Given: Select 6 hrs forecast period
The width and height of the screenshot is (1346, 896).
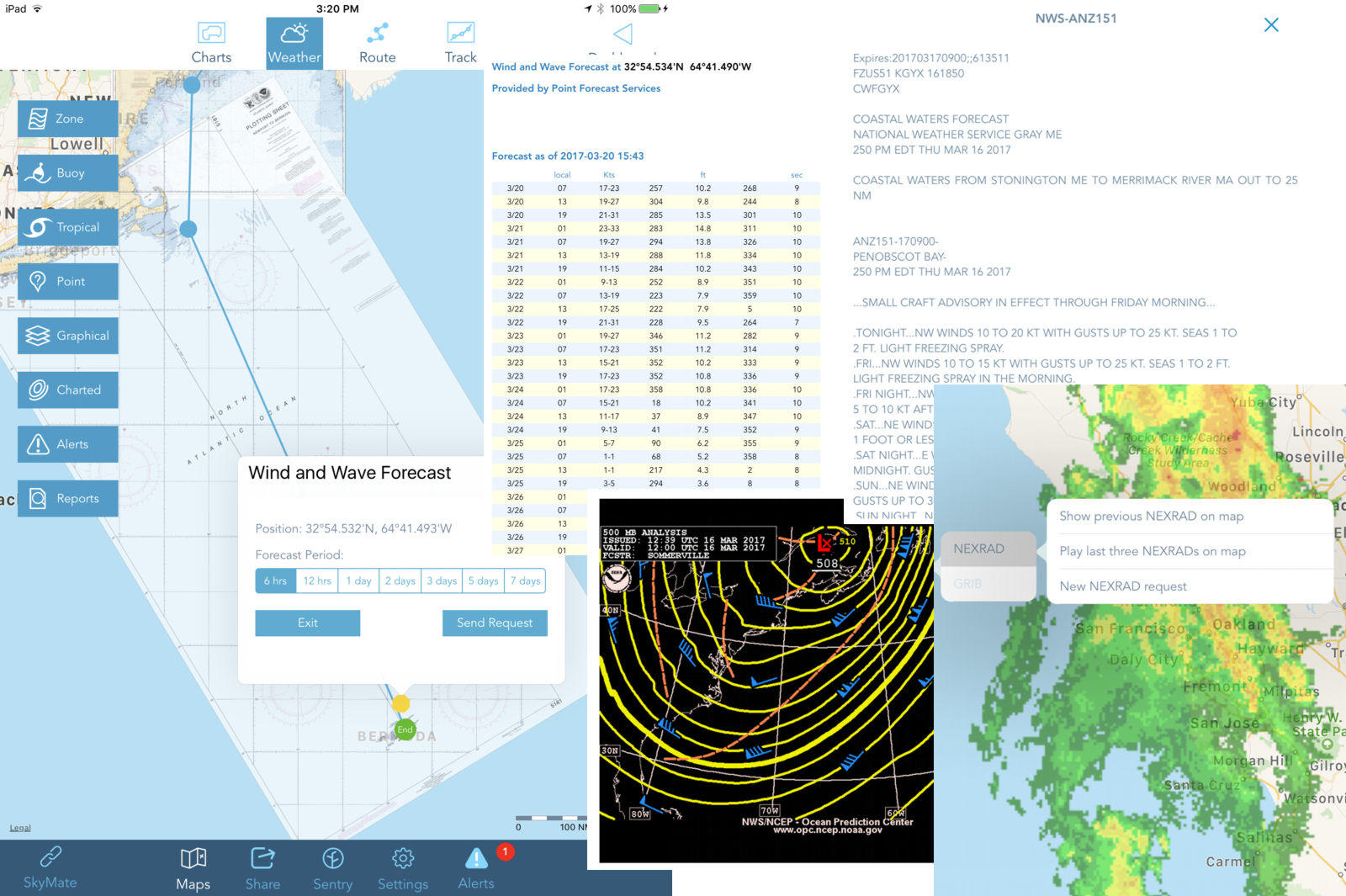Looking at the screenshot, I should tap(275, 581).
